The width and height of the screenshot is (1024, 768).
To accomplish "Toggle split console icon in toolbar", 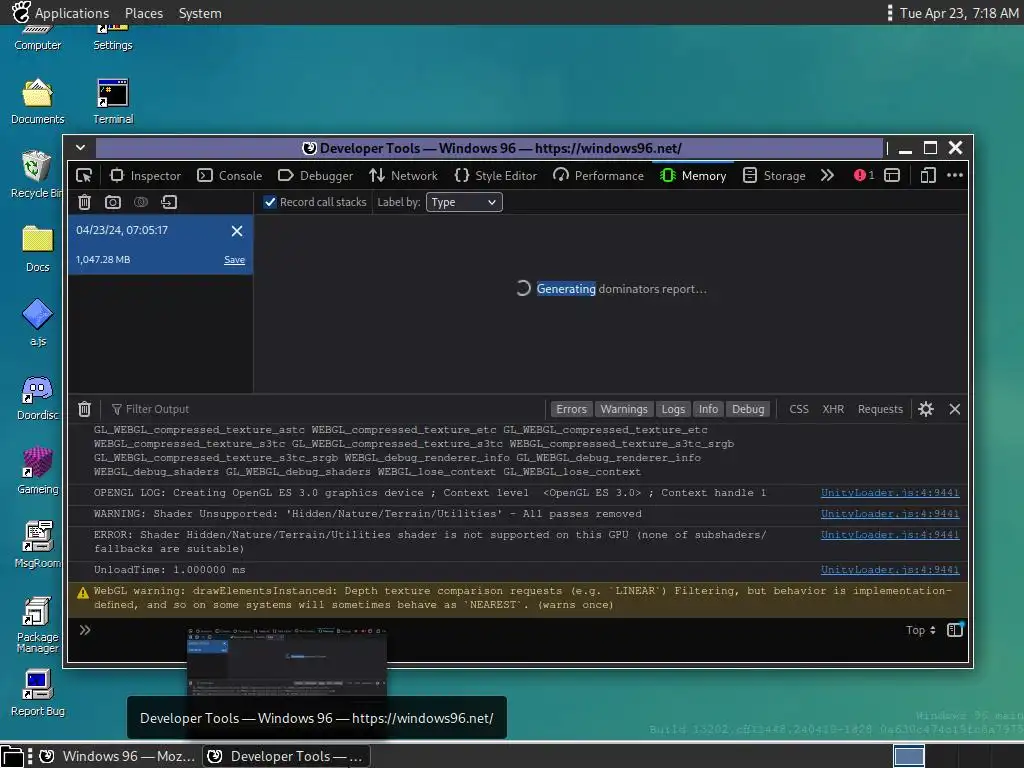I will [x=892, y=176].
